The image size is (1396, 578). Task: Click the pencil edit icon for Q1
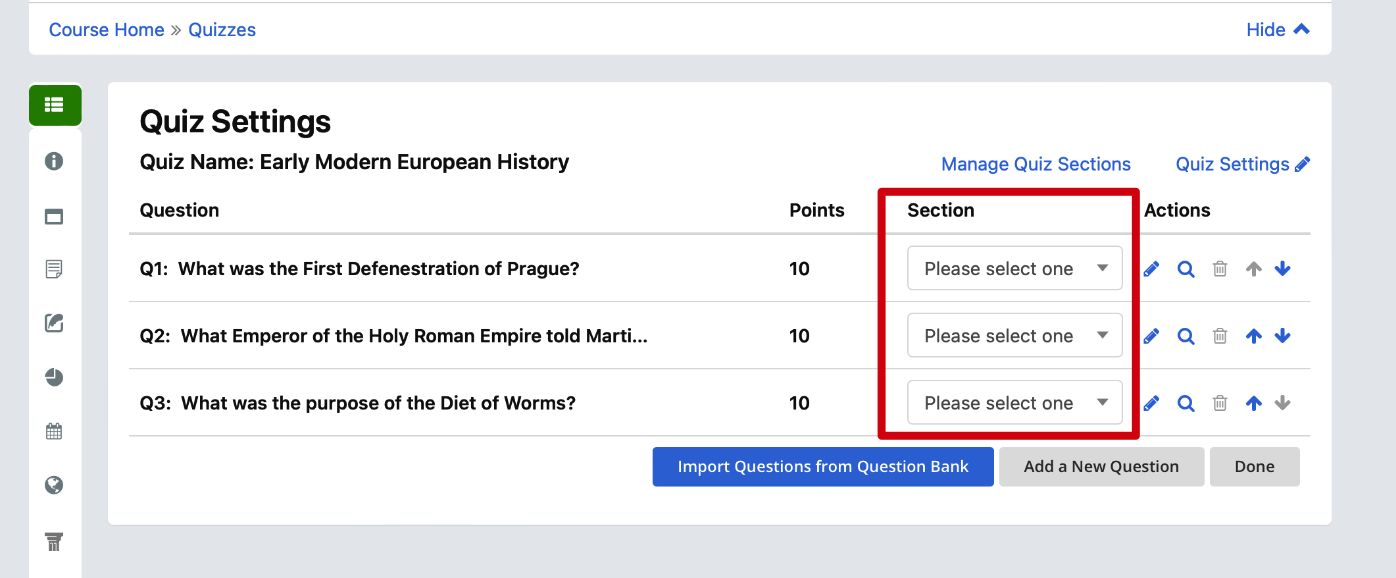click(1152, 269)
